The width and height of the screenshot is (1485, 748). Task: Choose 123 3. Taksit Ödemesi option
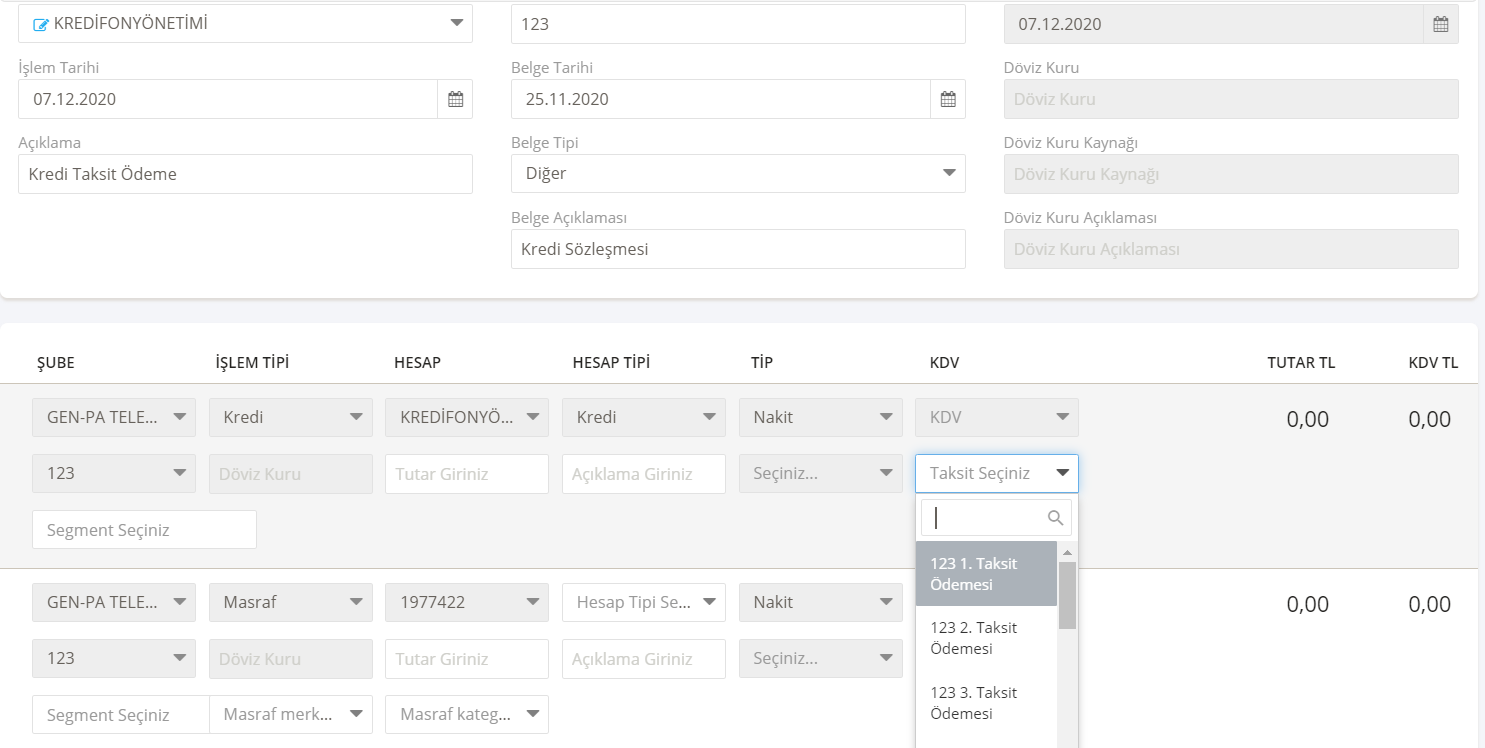985,703
